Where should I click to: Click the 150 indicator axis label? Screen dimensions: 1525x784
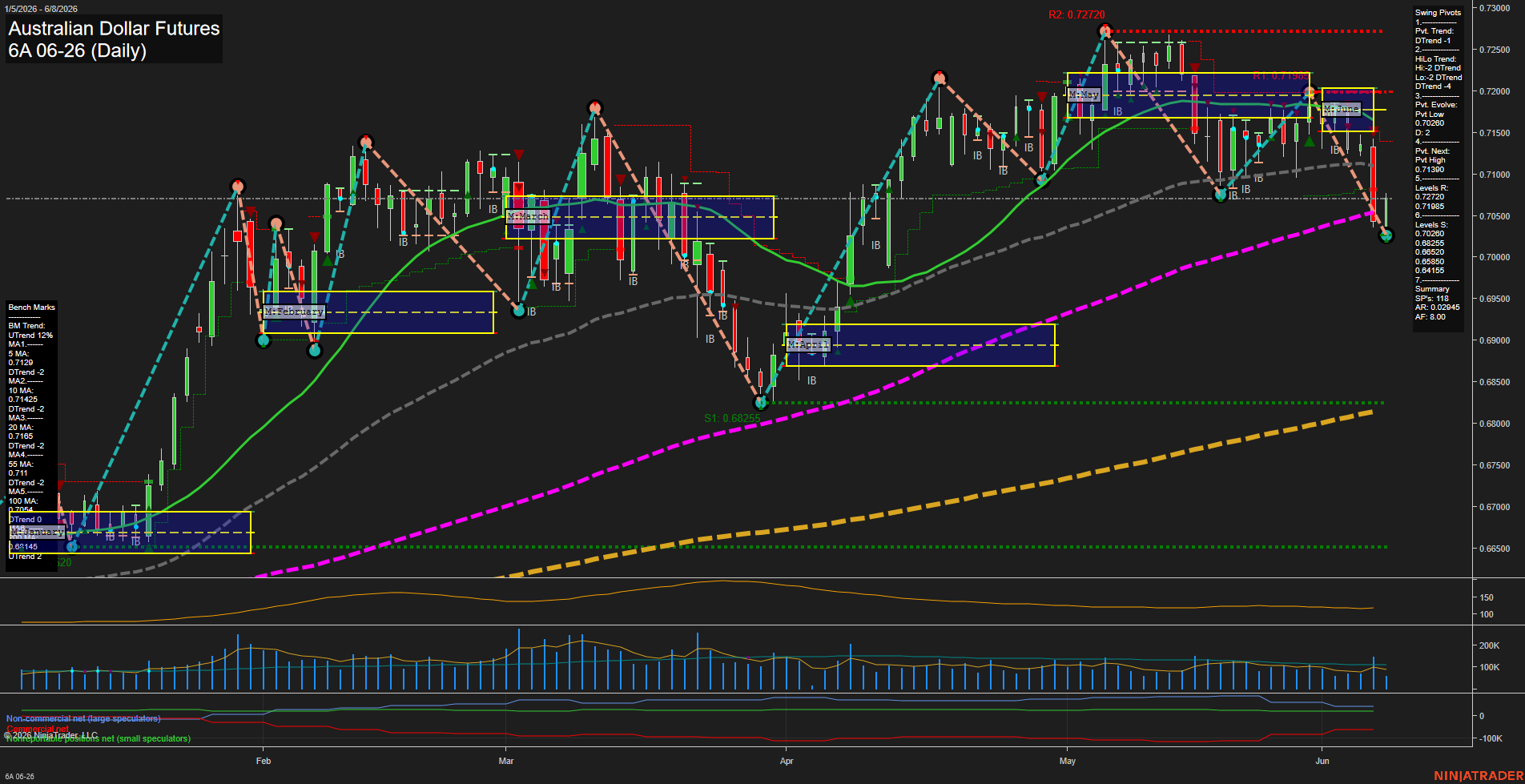coord(1487,597)
